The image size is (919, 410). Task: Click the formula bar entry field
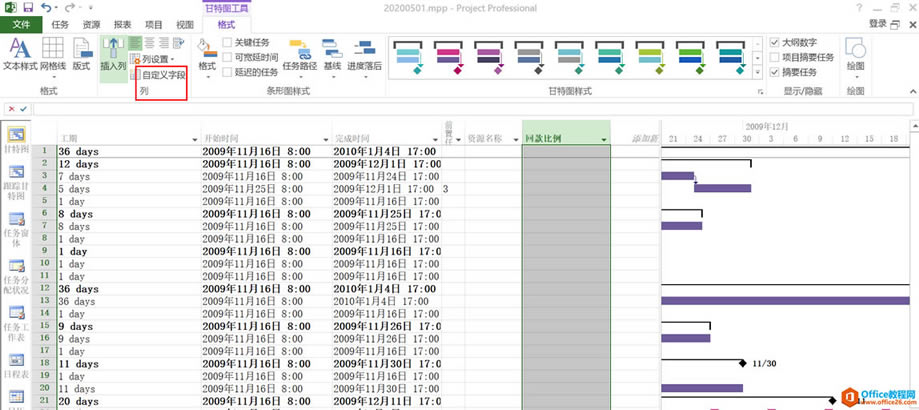click(472, 109)
